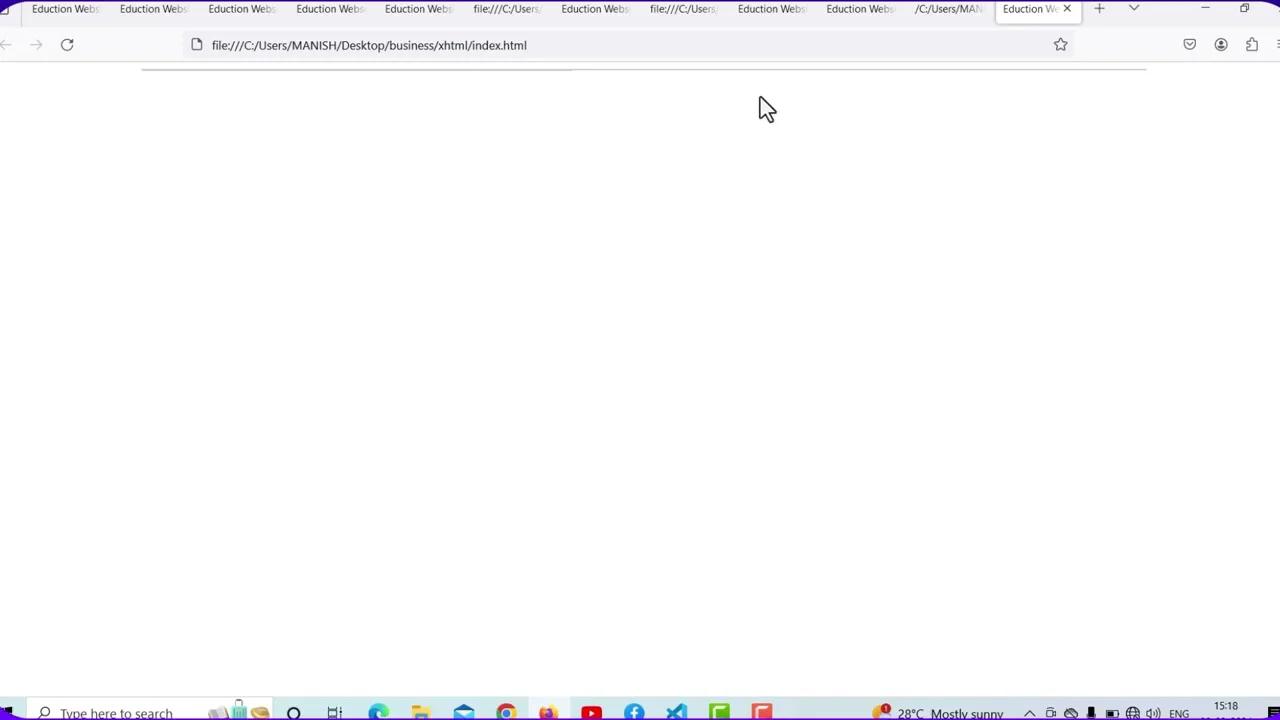This screenshot has width=1280, height=720.
Task: Reload the current page
Action: tap(67, 45)
